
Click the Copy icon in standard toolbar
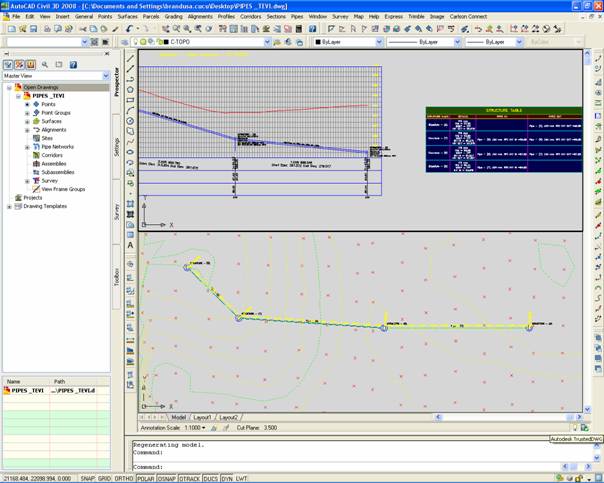[93, 29]
